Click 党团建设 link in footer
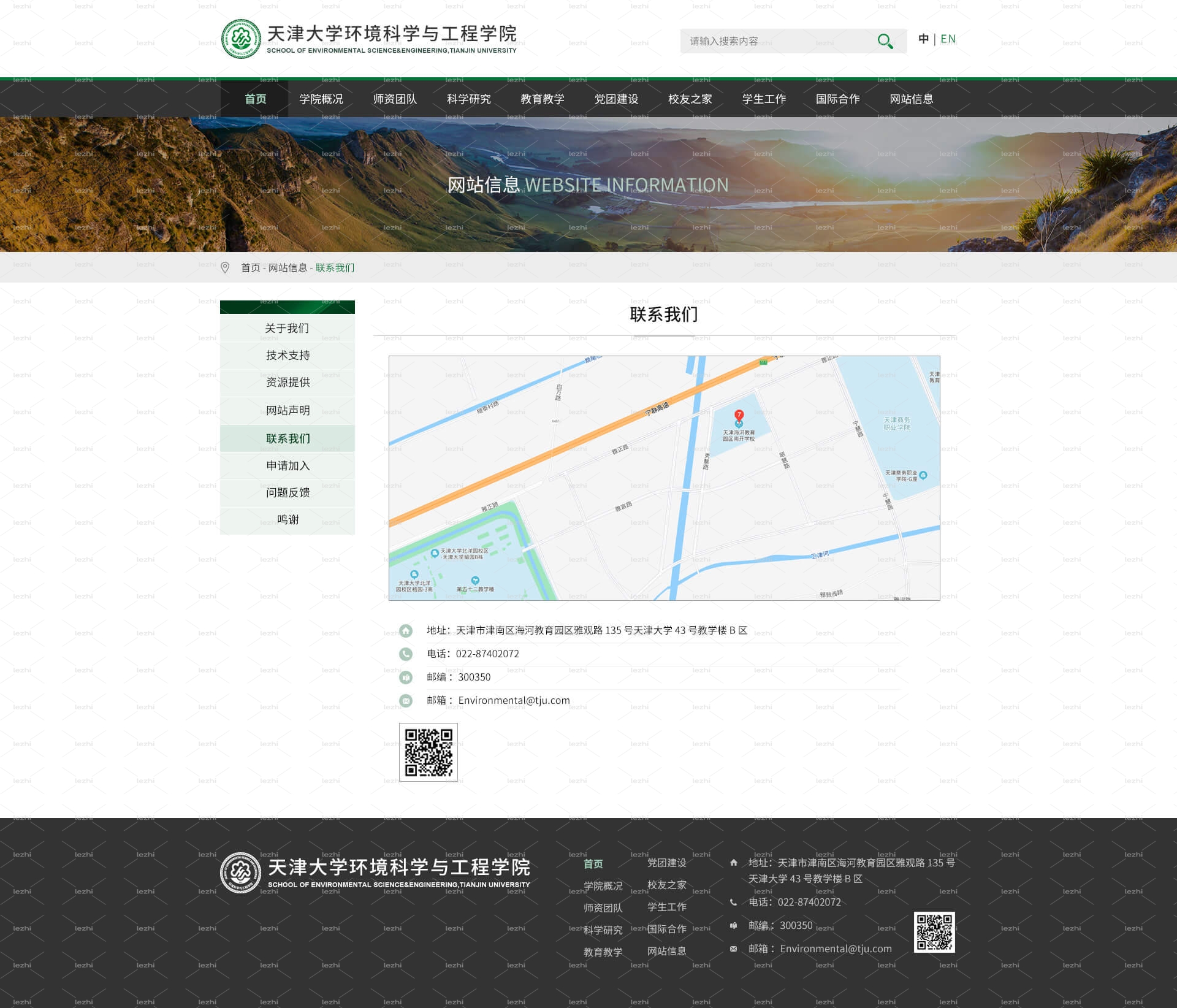Viewport: 1177px width, 1008px height. tap(667, 863)
